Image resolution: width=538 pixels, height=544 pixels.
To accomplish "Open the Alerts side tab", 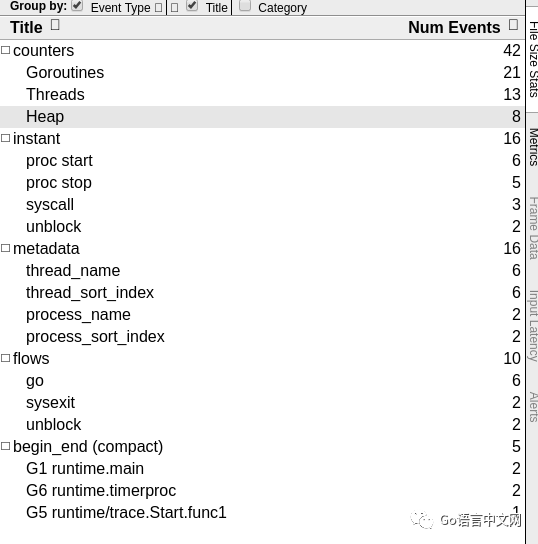I will (x=532, y=407).
